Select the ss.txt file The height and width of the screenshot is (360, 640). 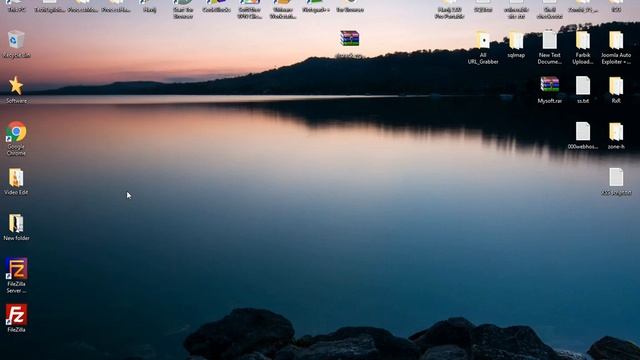(x=583, y=86)
